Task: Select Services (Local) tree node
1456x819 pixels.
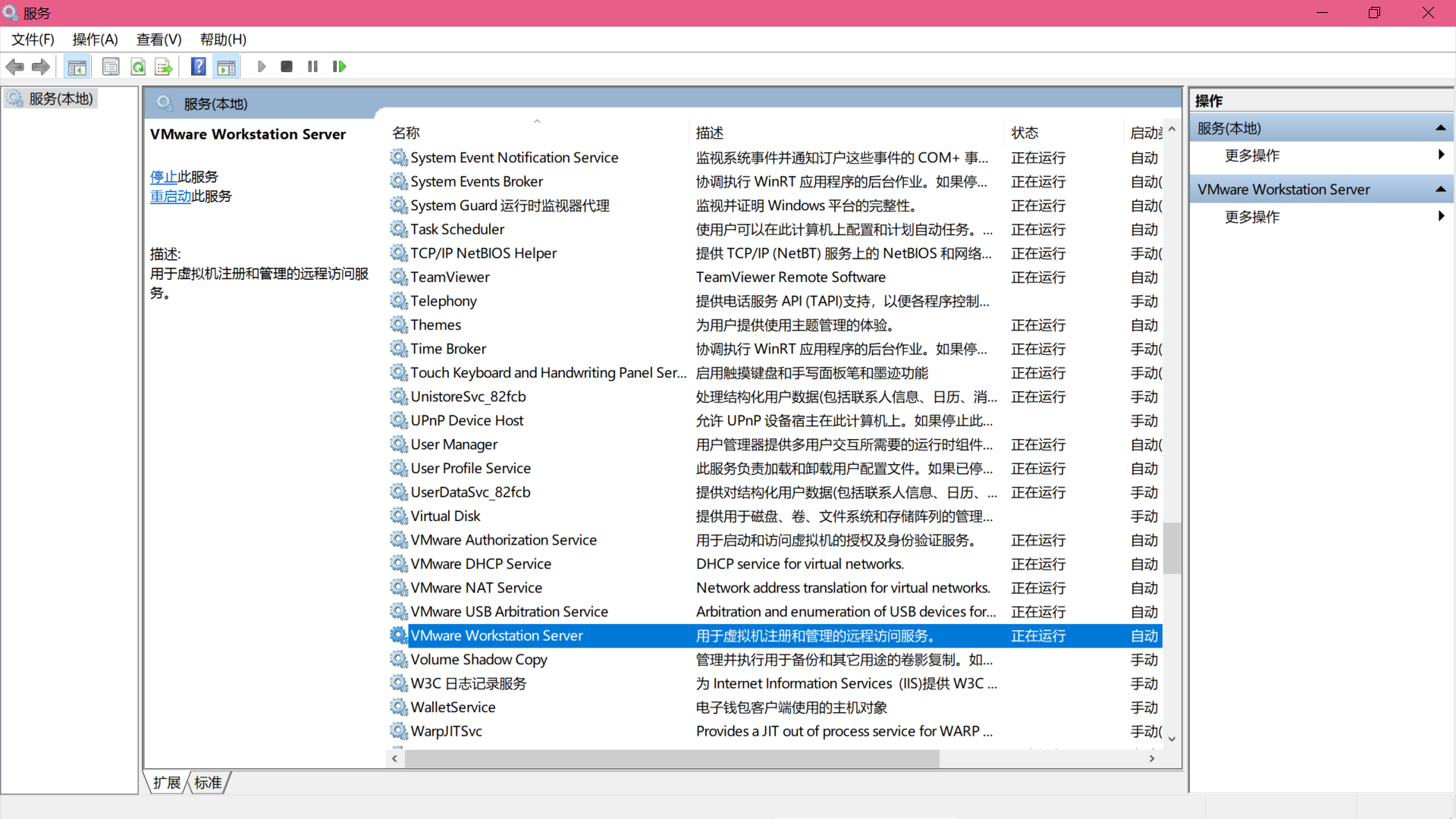Action: click(50, 99)
